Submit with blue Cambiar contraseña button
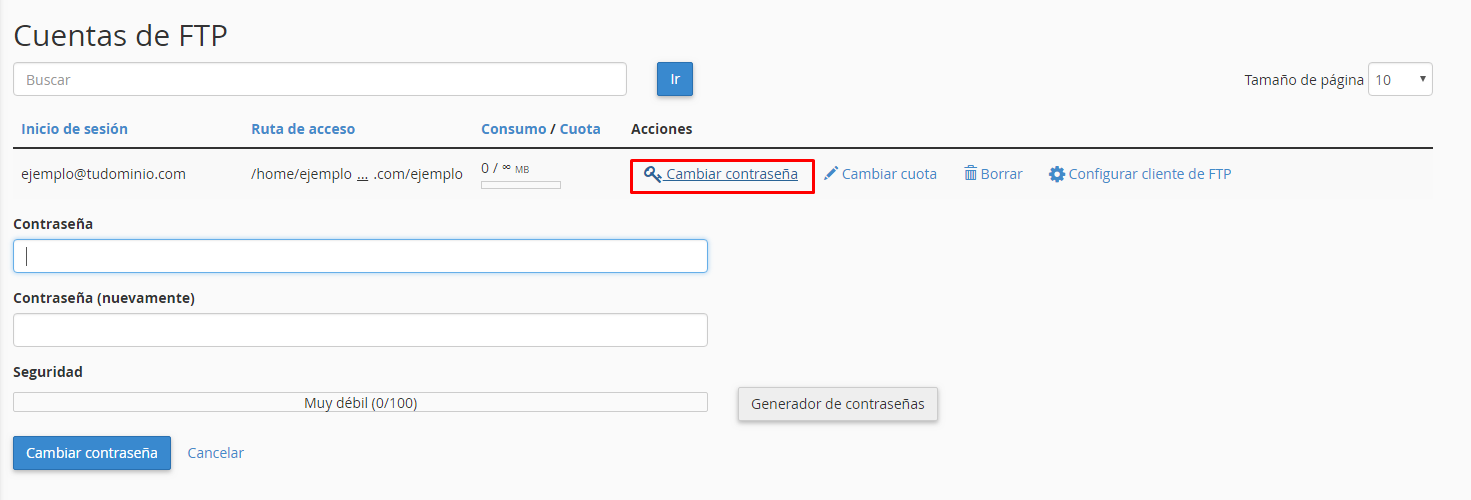1471x500 pixels. 92,453
